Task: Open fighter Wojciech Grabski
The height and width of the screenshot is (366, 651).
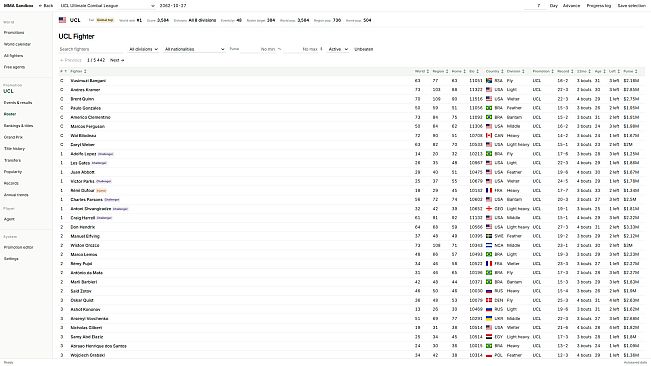Action: (x=88, y=355)
